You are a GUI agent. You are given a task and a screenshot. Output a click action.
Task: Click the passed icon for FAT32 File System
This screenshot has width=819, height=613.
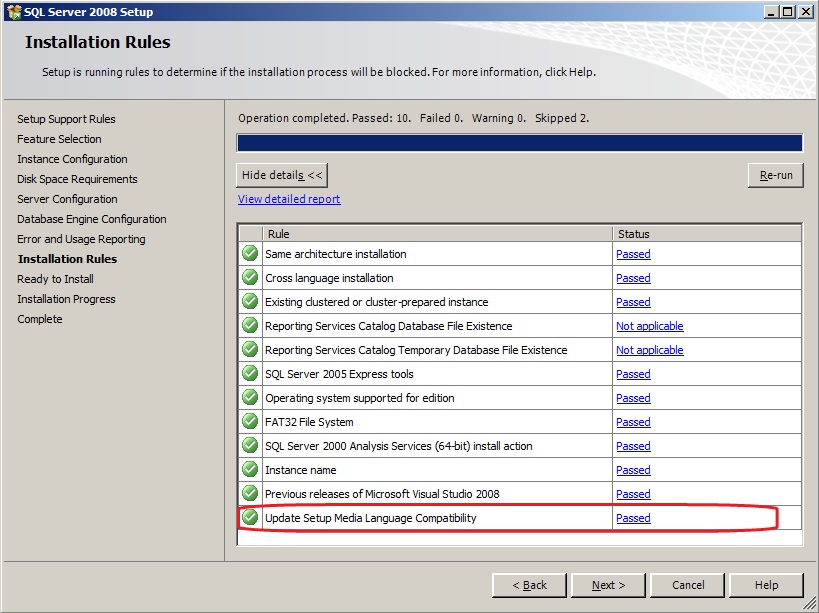250,422
